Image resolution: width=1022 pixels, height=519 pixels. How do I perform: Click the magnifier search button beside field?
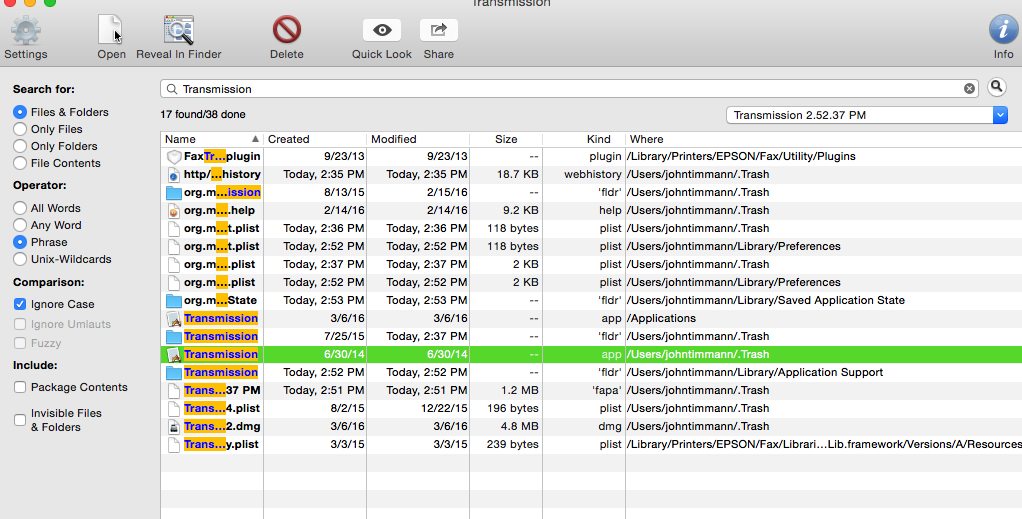coord(997,87)
